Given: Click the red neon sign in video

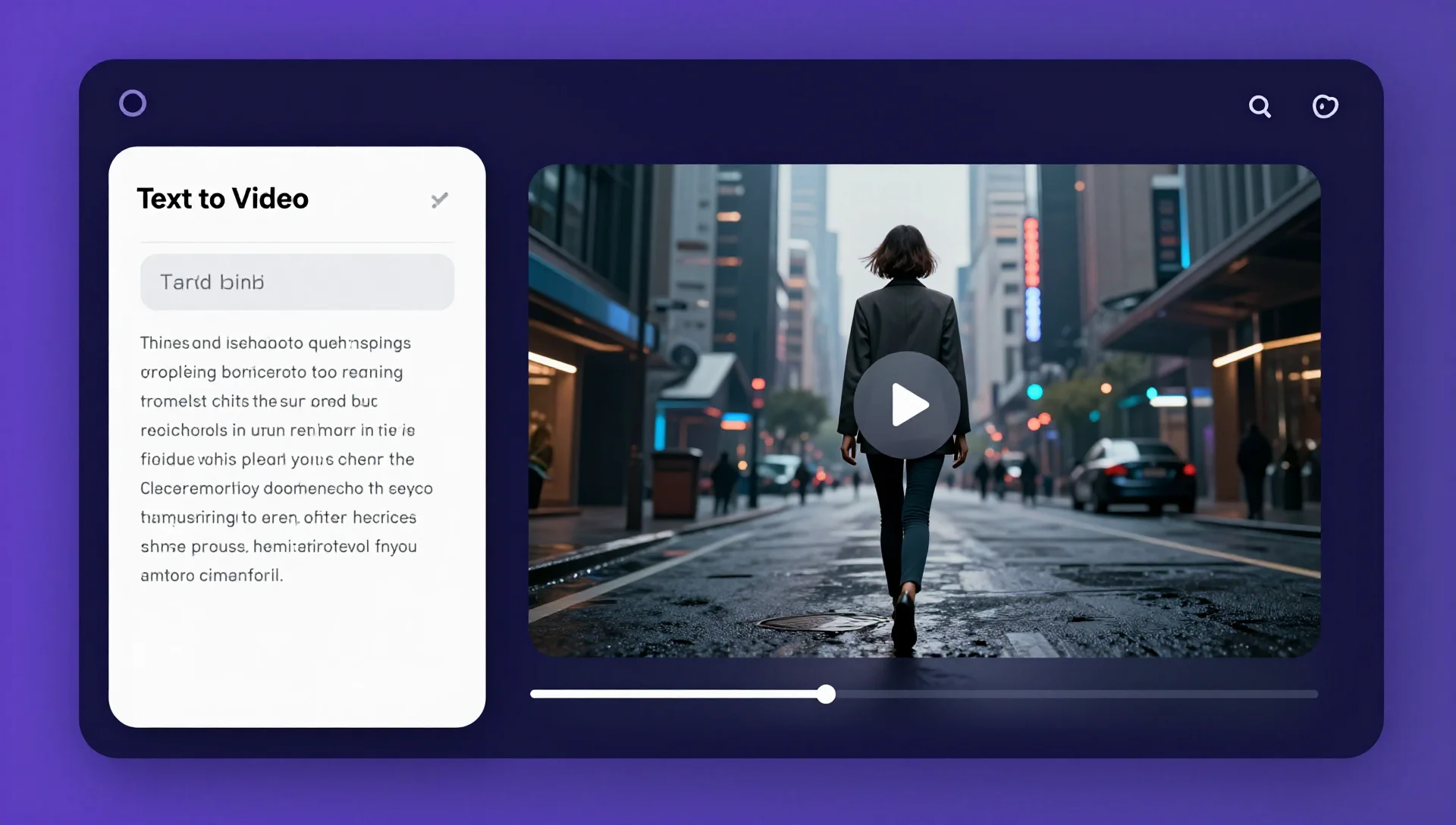Looking at the screenshot, I should [x=1031, y=252].
